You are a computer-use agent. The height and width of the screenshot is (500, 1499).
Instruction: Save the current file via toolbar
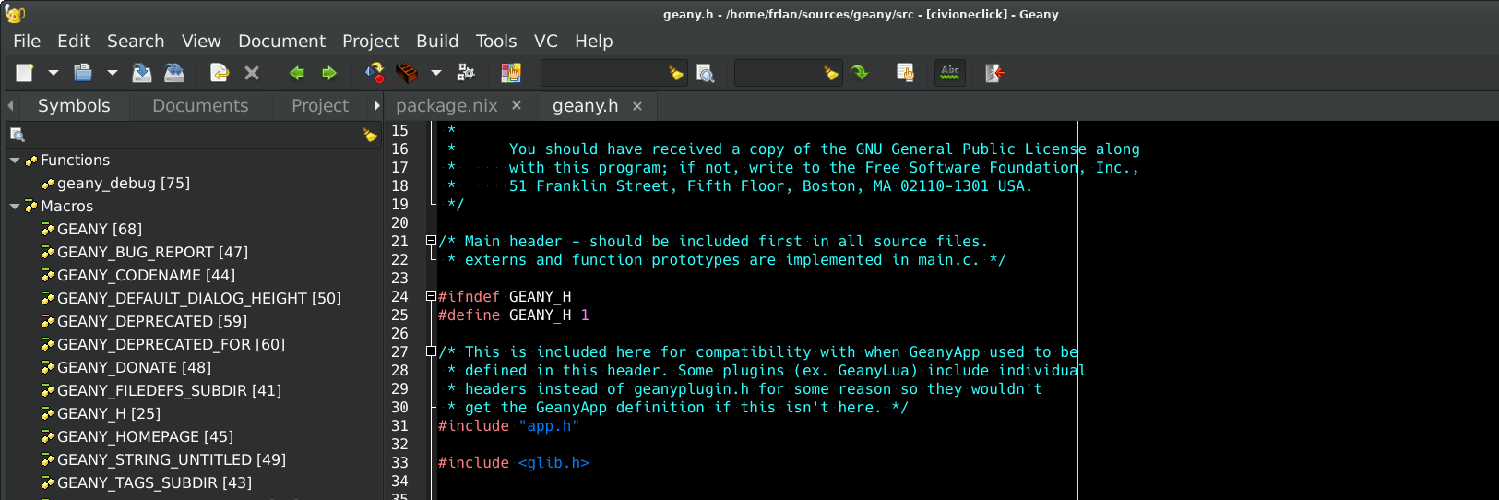(x=142, y=73)
